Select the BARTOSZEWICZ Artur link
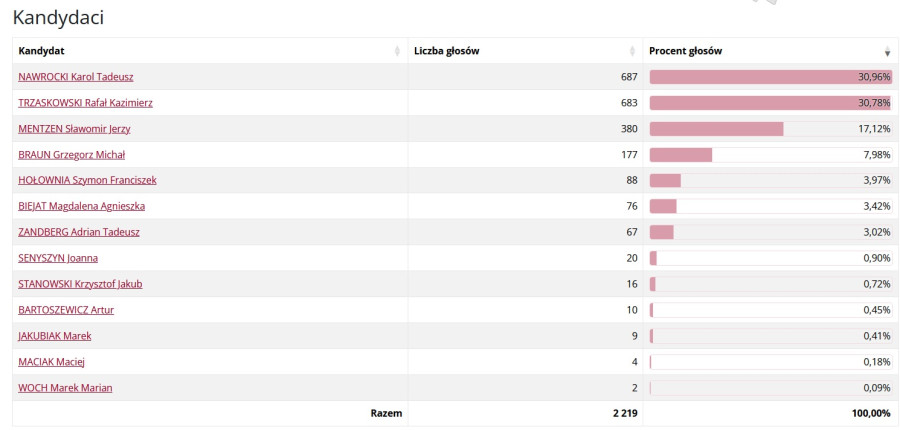This screenshot has height=430, width=900. (66, 310)
